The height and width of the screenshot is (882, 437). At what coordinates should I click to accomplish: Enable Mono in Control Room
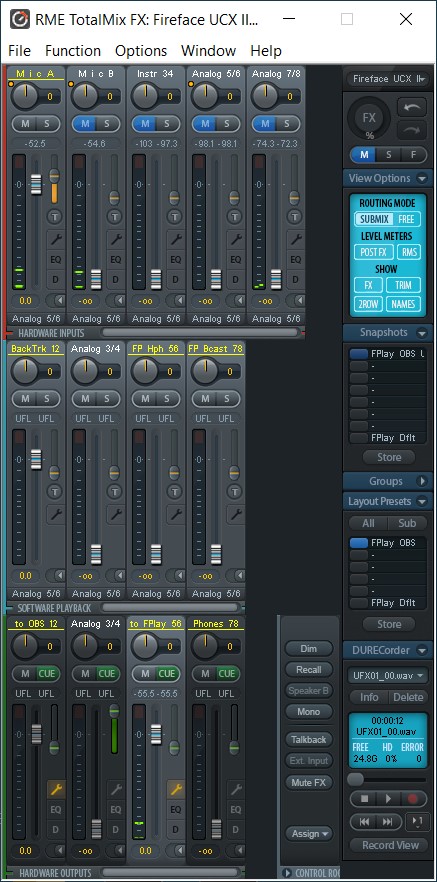point(309,712)
